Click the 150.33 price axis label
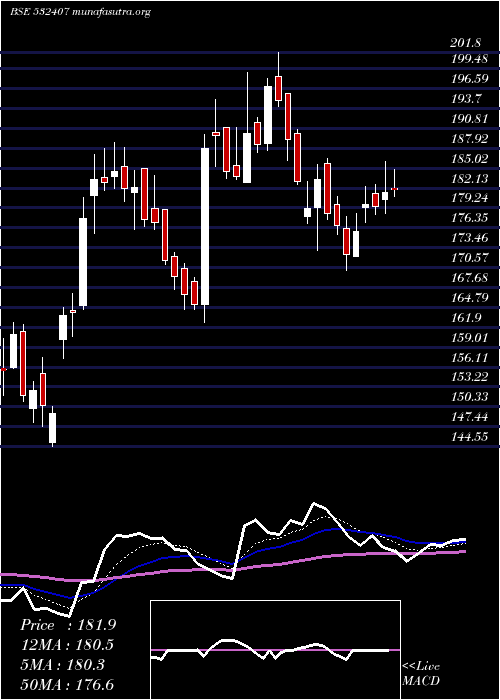 tap(468, 397)
